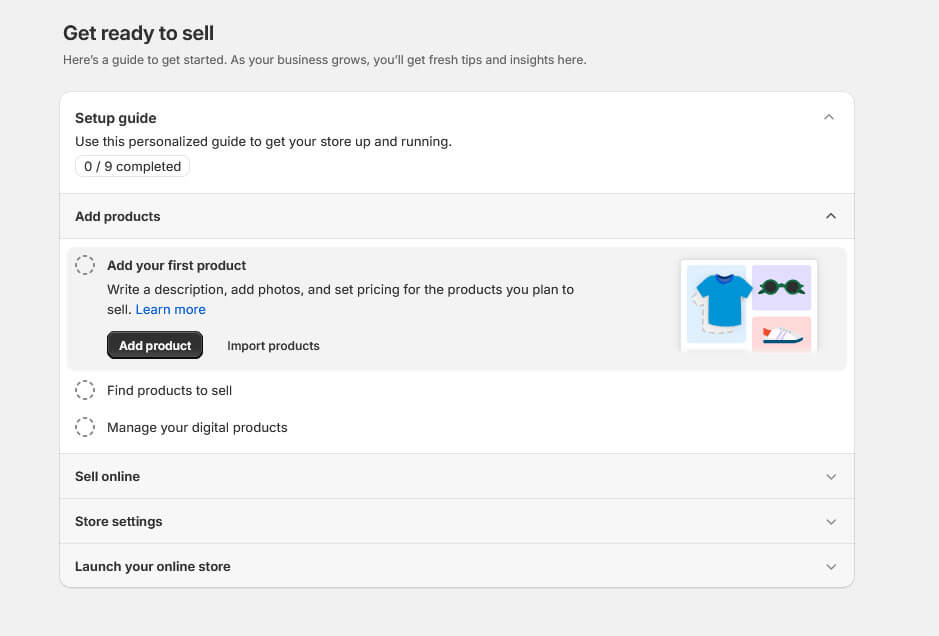Click the blue t-shirt illustration

717,299
